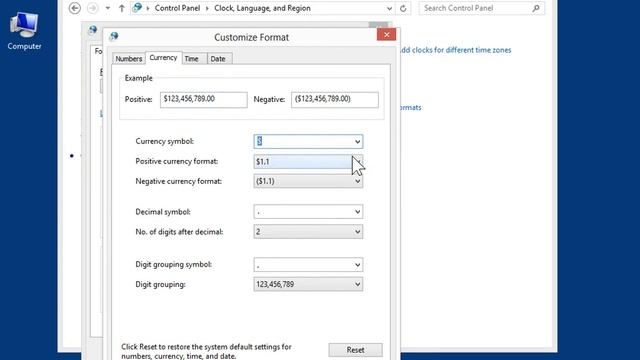
Task: Open the Digit grouping dropdown
Action: click(308, 284)
